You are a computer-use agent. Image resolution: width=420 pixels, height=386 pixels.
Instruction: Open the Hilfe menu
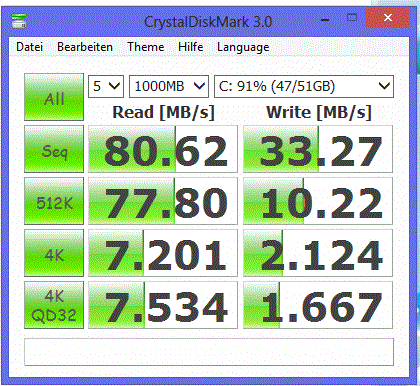(x=190, y=47)
